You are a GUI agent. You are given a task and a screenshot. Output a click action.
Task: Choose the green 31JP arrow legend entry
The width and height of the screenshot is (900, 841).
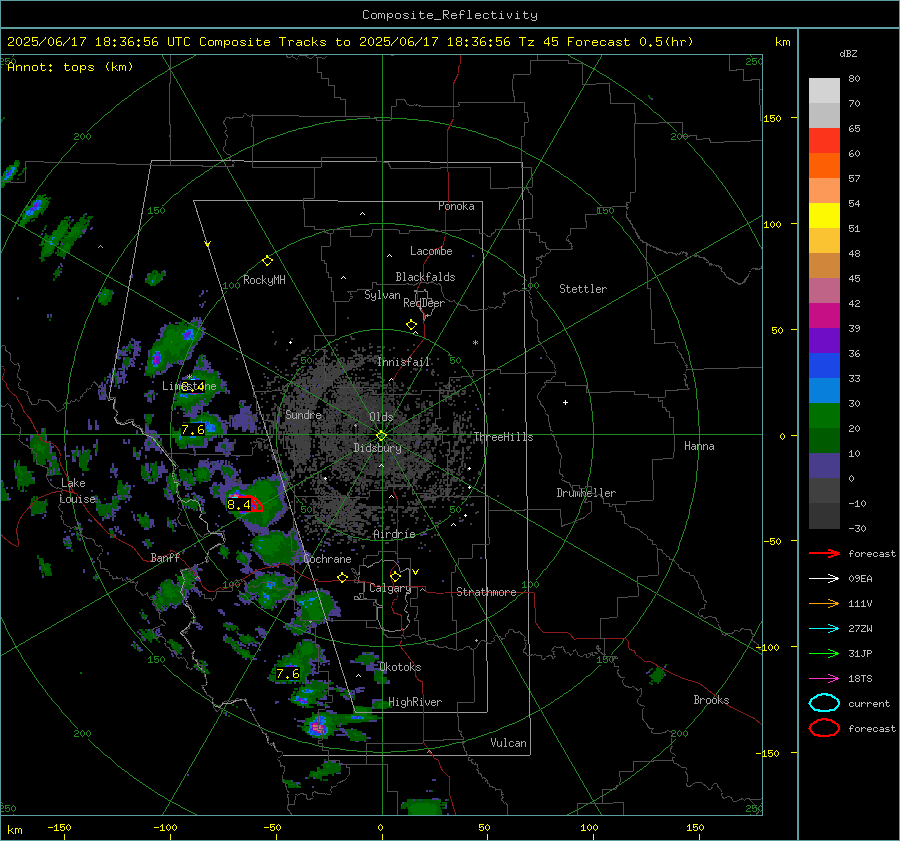tap(824, 653)
